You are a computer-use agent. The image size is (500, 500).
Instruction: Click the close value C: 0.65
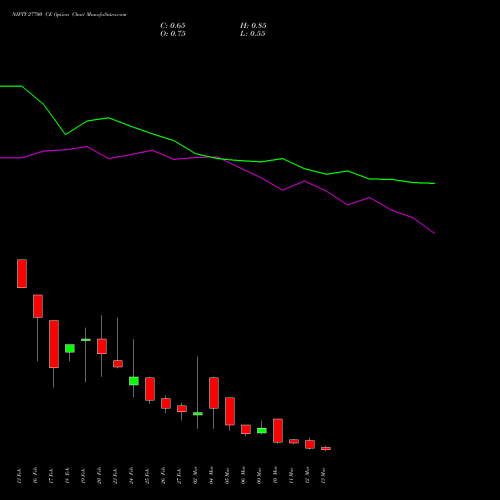[173, 26]
